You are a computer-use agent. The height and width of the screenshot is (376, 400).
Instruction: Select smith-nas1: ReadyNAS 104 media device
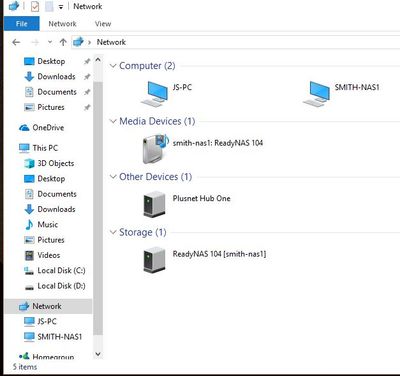(x=155, y=149)
